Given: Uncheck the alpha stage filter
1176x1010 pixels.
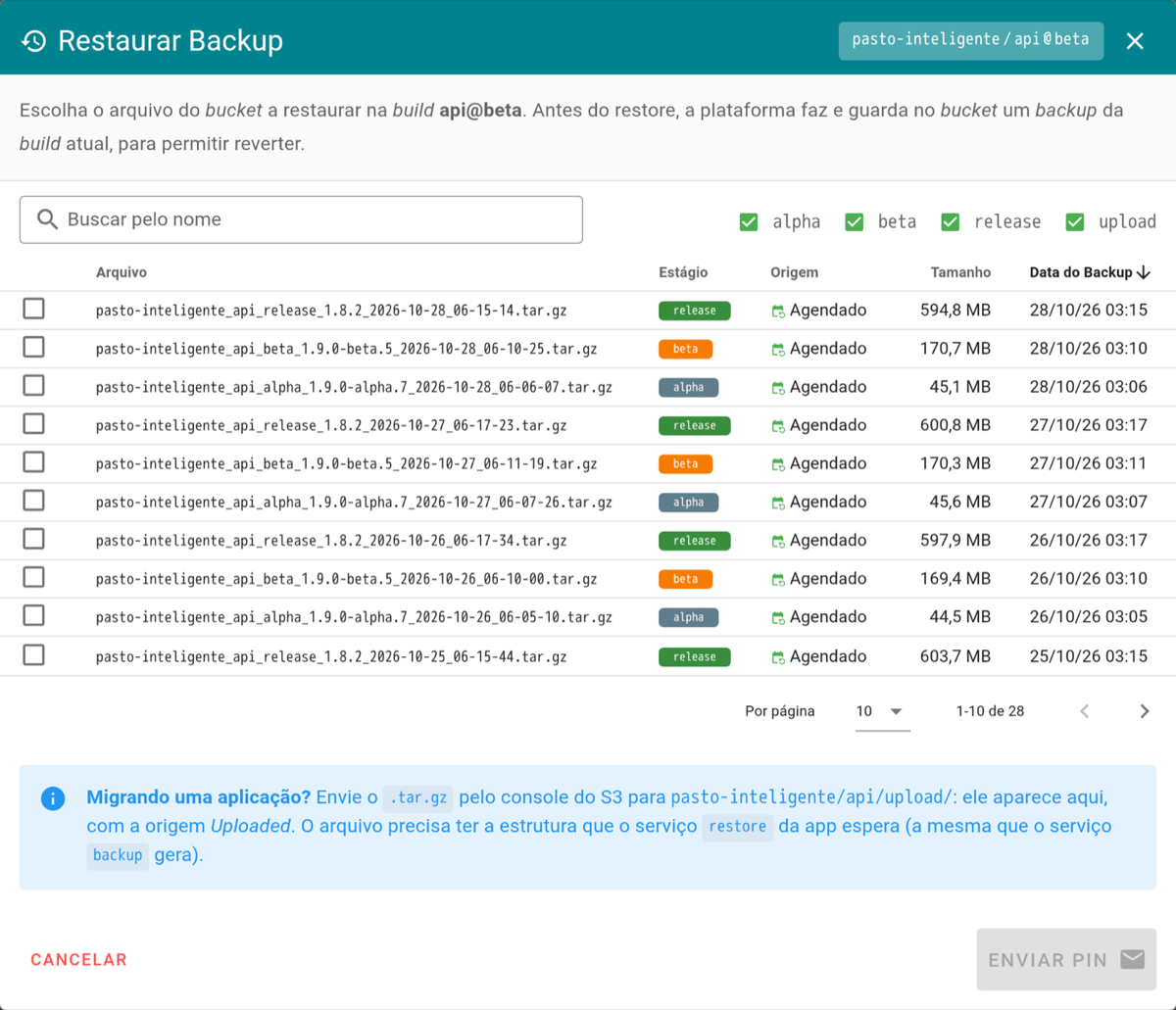Looking at the screenshot, I should [749, 221].
